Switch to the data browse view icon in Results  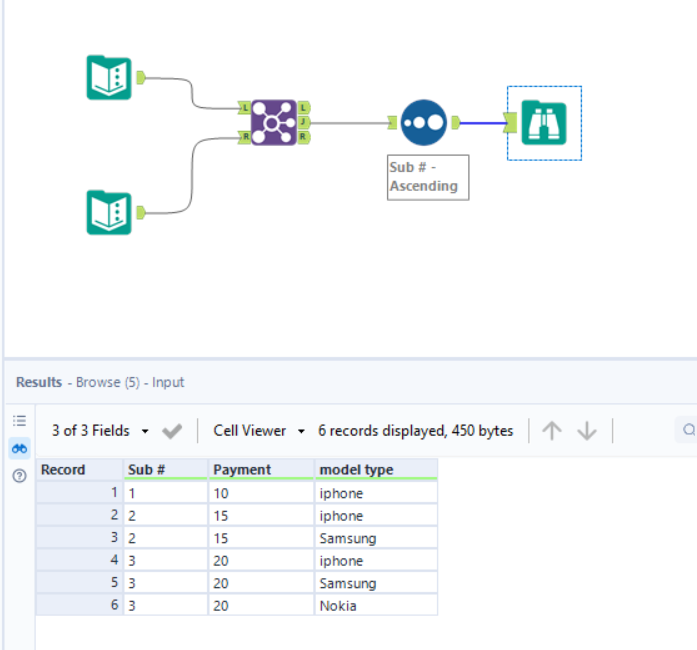coord(20,449)
